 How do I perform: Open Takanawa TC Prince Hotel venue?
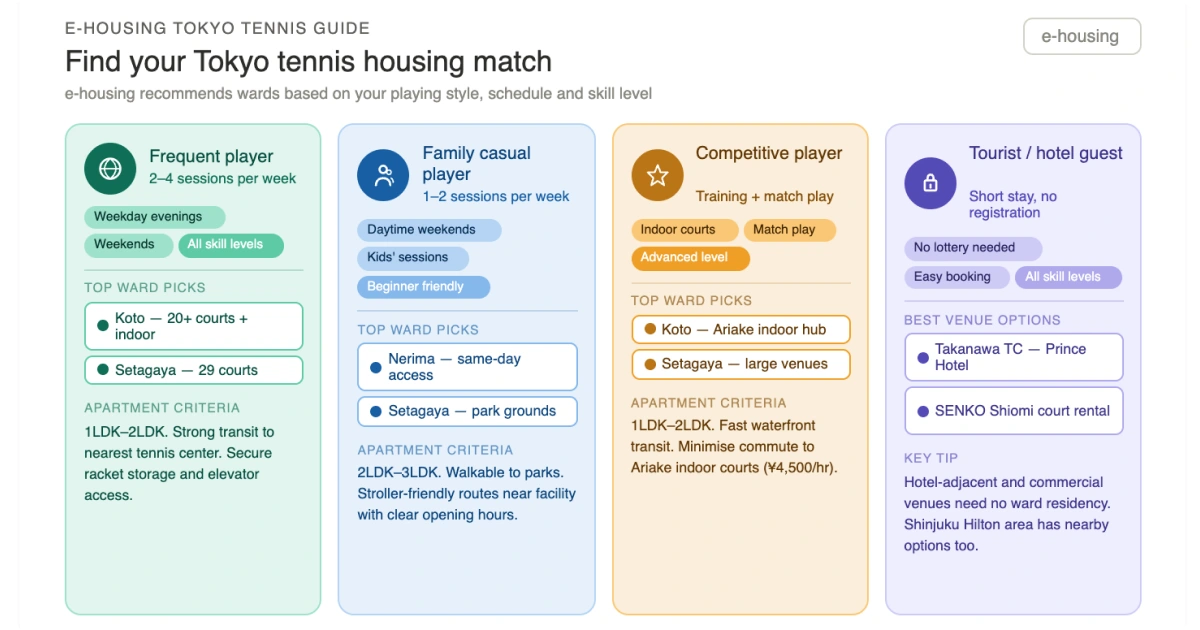[1013, 357]
